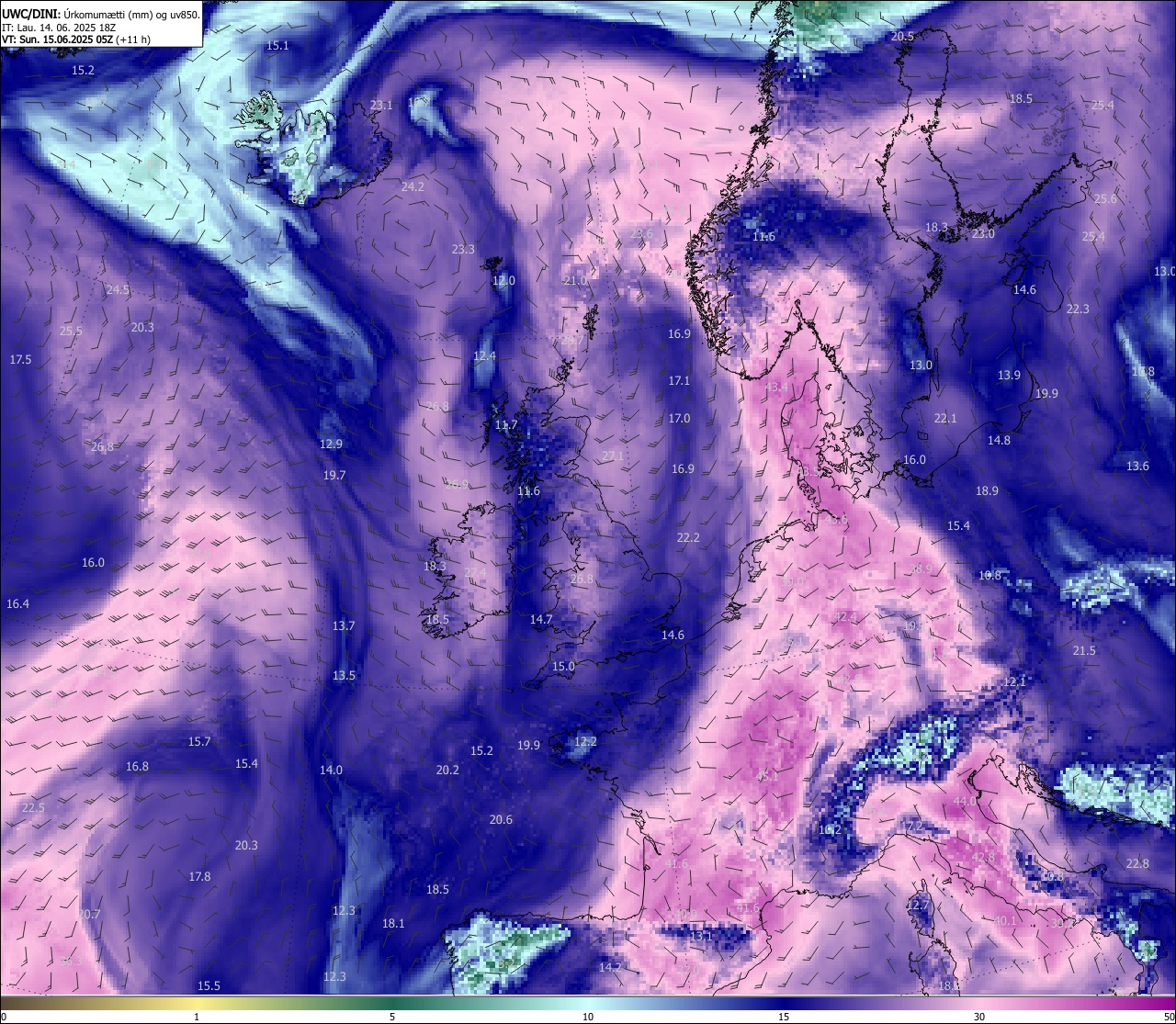Click the 17.1 value label
This screenshot has width=1176, height=1024.
[679, 380]
